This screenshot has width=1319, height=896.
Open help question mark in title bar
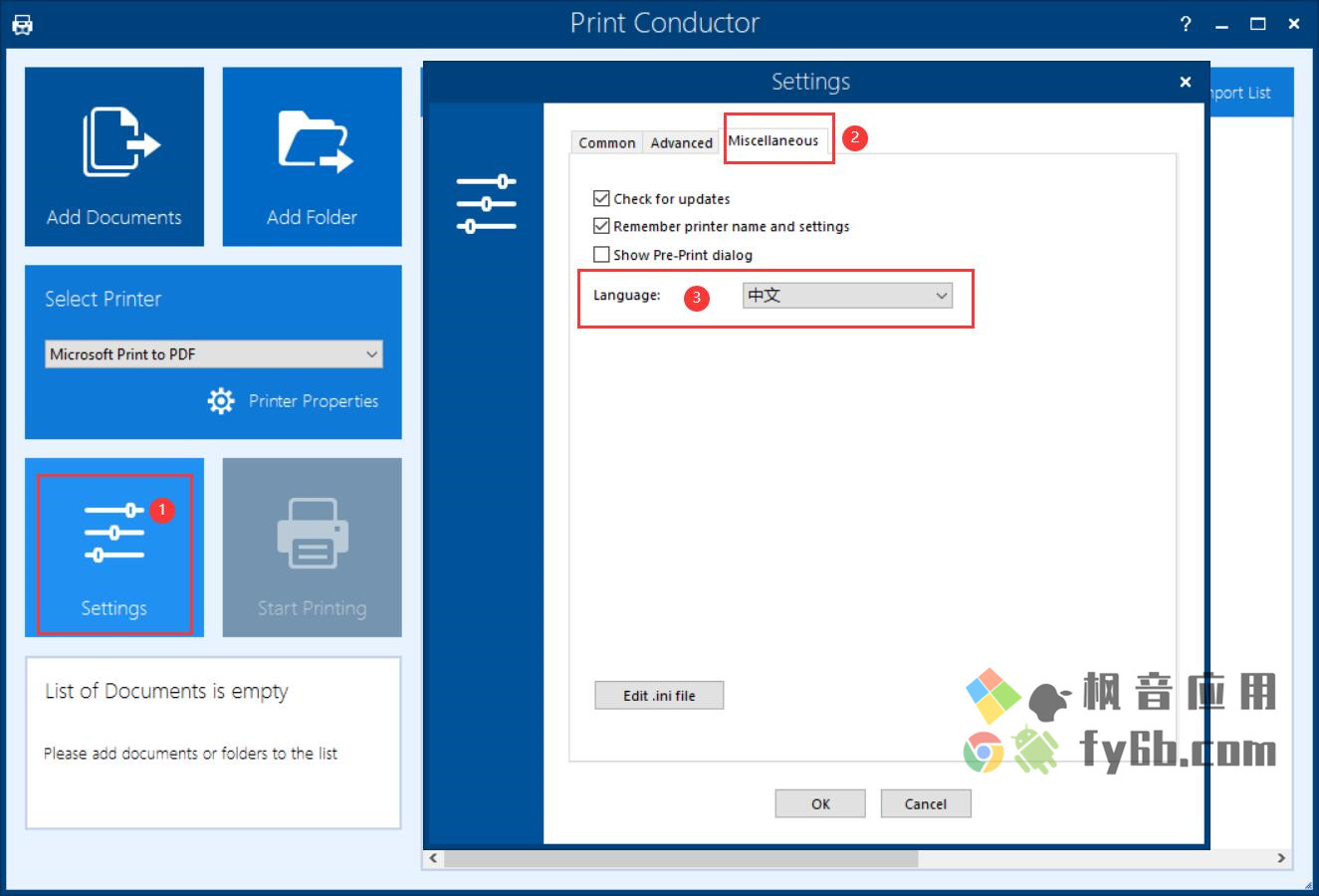click(x=1185, y=24)
